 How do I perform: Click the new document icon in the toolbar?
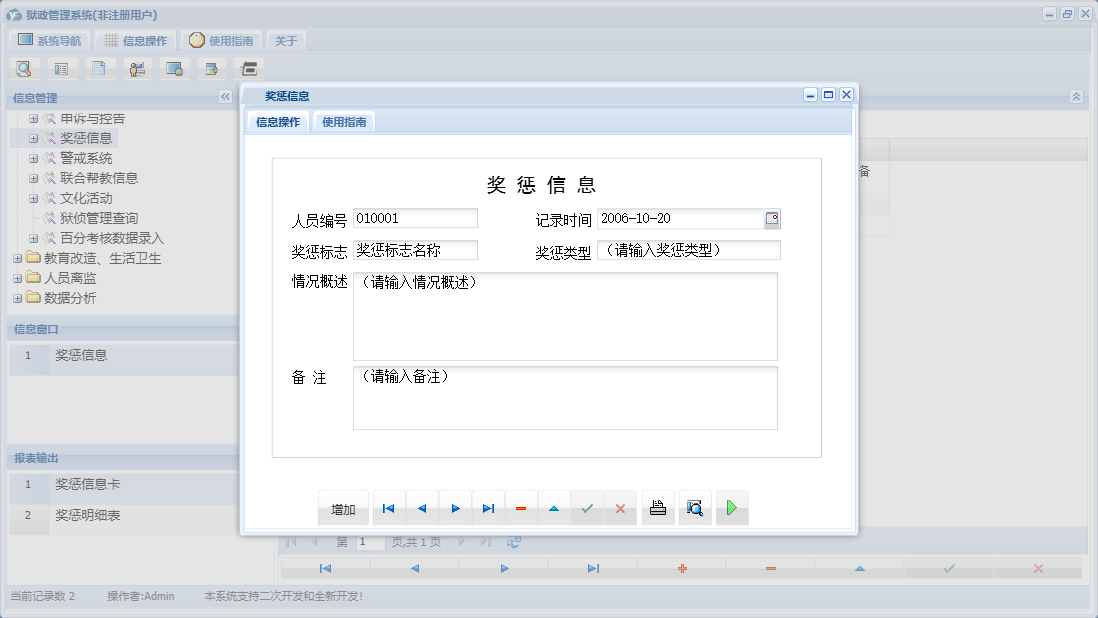pyautogui.click(x=100, y=68)
